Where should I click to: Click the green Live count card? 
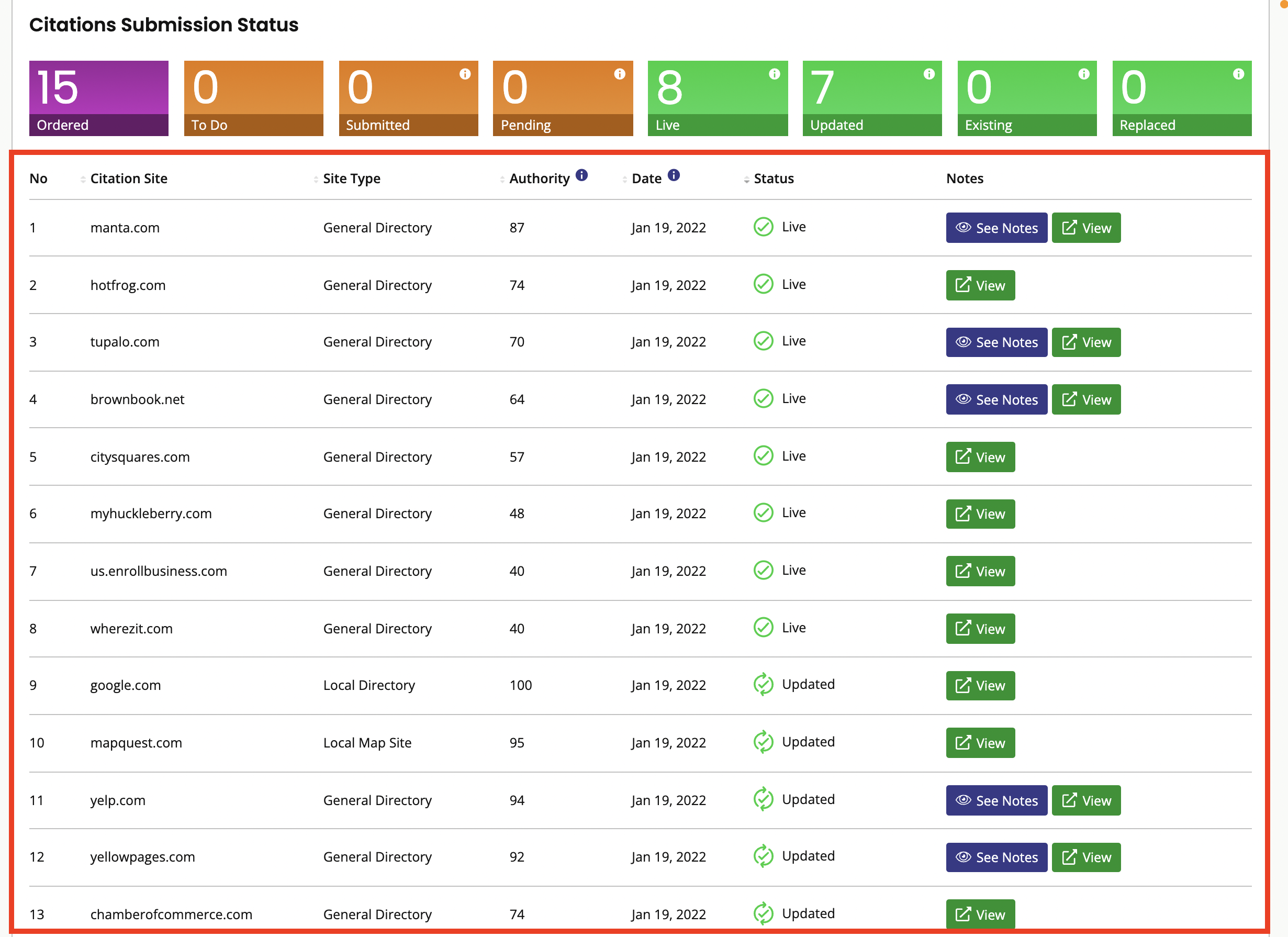point(717,98)
